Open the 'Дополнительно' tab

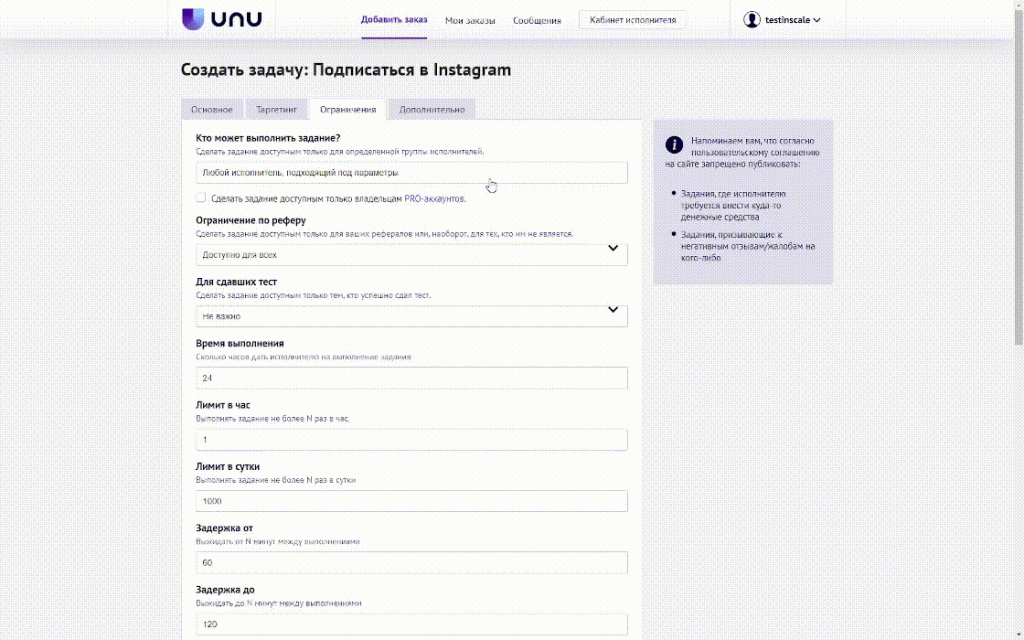click(432, 109)
